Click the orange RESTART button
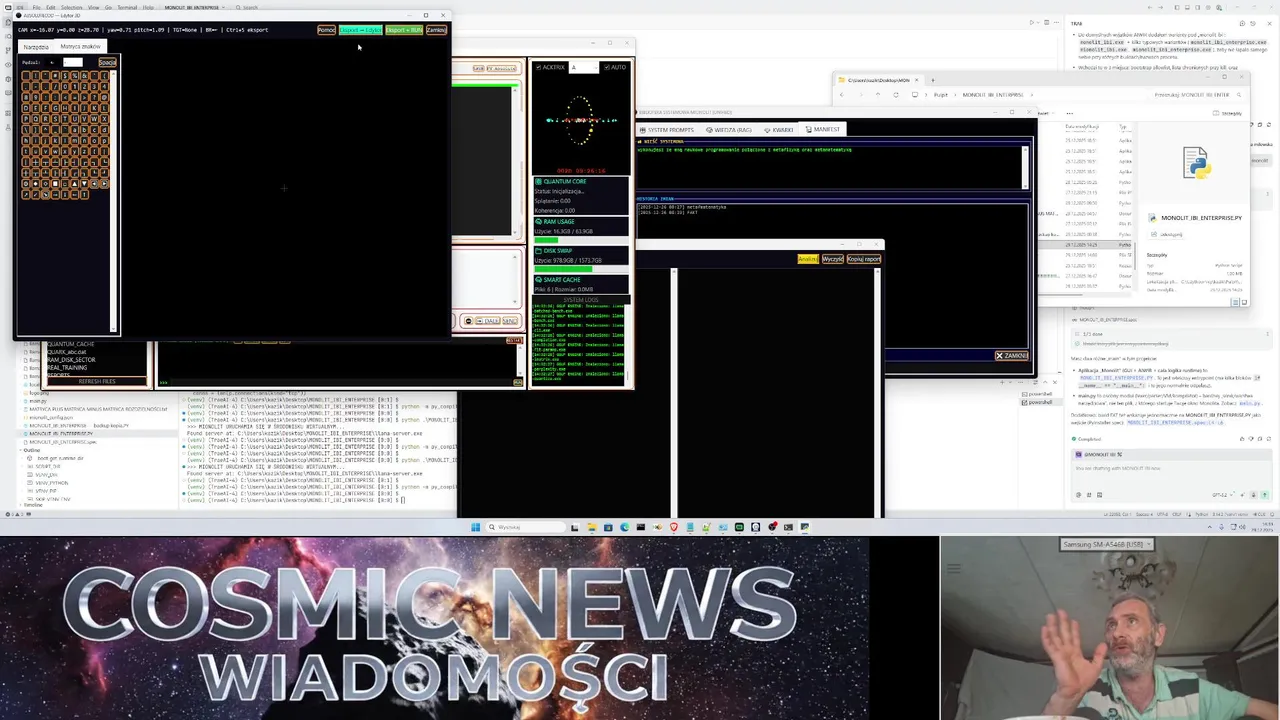 514,340
